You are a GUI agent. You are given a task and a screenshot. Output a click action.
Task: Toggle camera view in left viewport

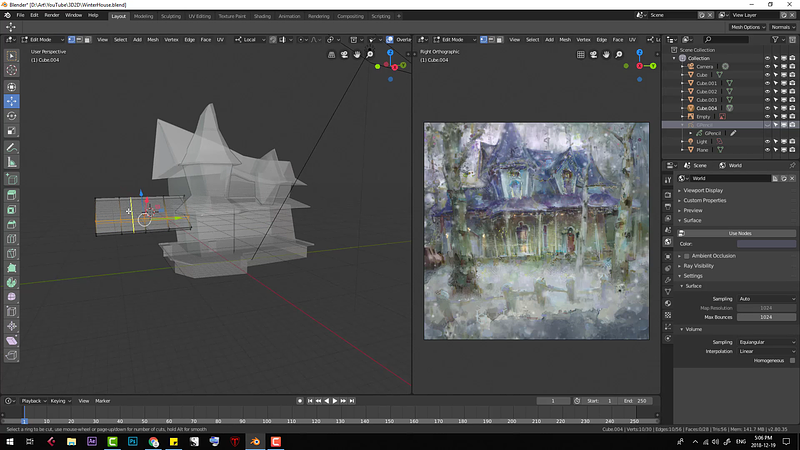(344, 55)
